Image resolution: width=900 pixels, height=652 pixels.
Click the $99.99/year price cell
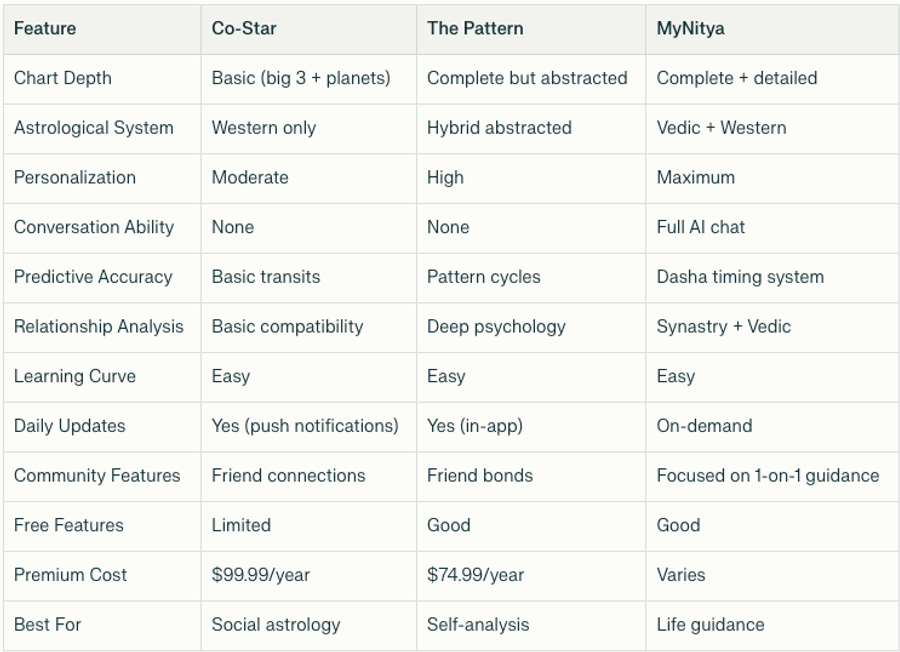click(260, 575)
